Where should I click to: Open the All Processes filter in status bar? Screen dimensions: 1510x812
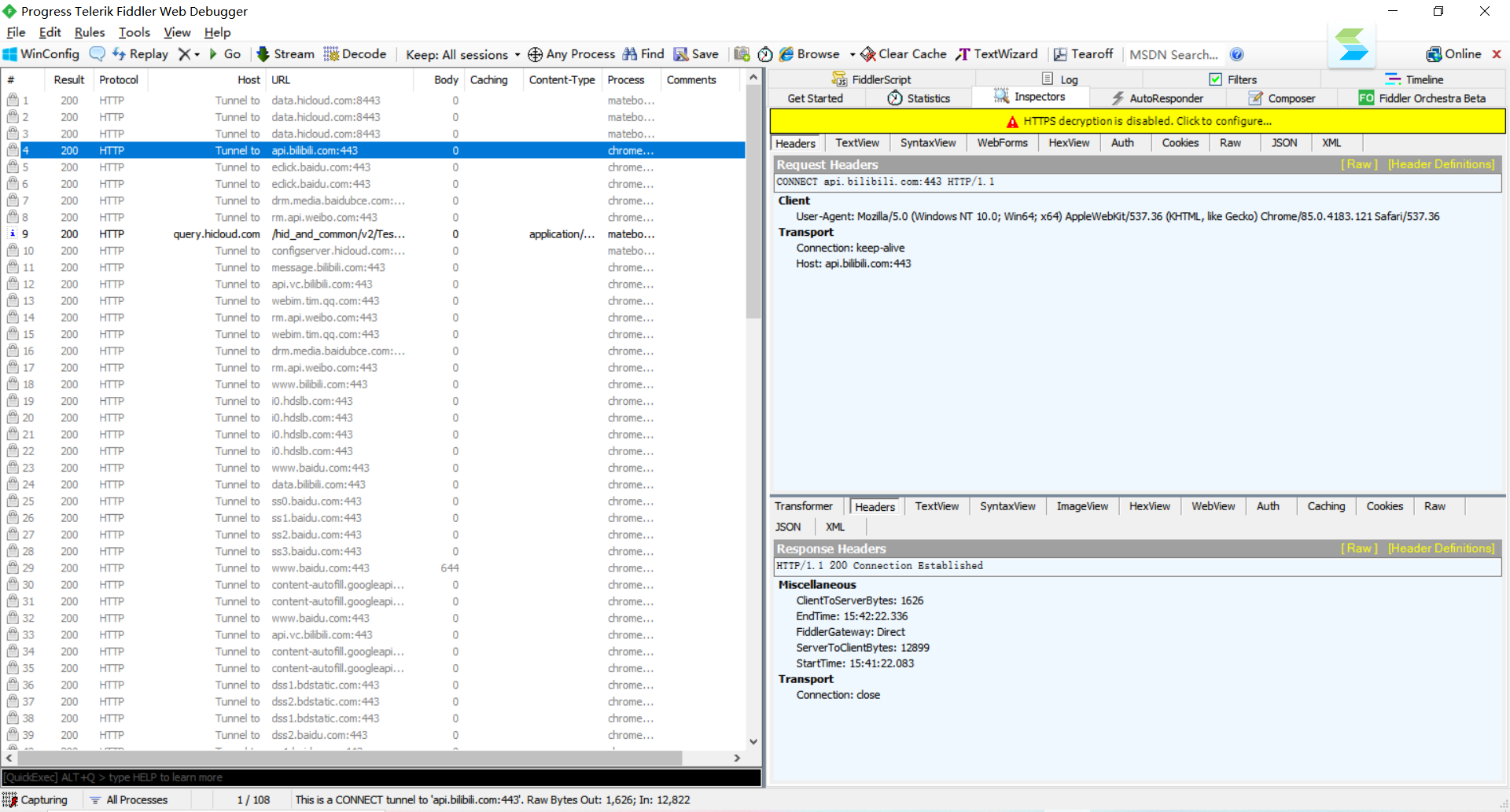point(129,799)
